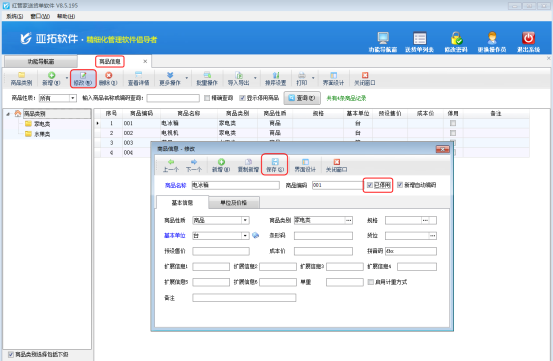553x361 pixels.
Task: Switch to the 功能导航窗 tab
Action: [x=41, y=61]
